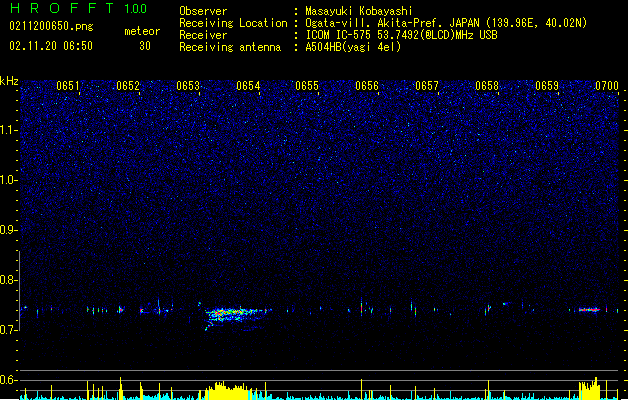Click the HROFFT title text
Screen dimensions: 629x400
pyautogui.click(x=62, y=8)
